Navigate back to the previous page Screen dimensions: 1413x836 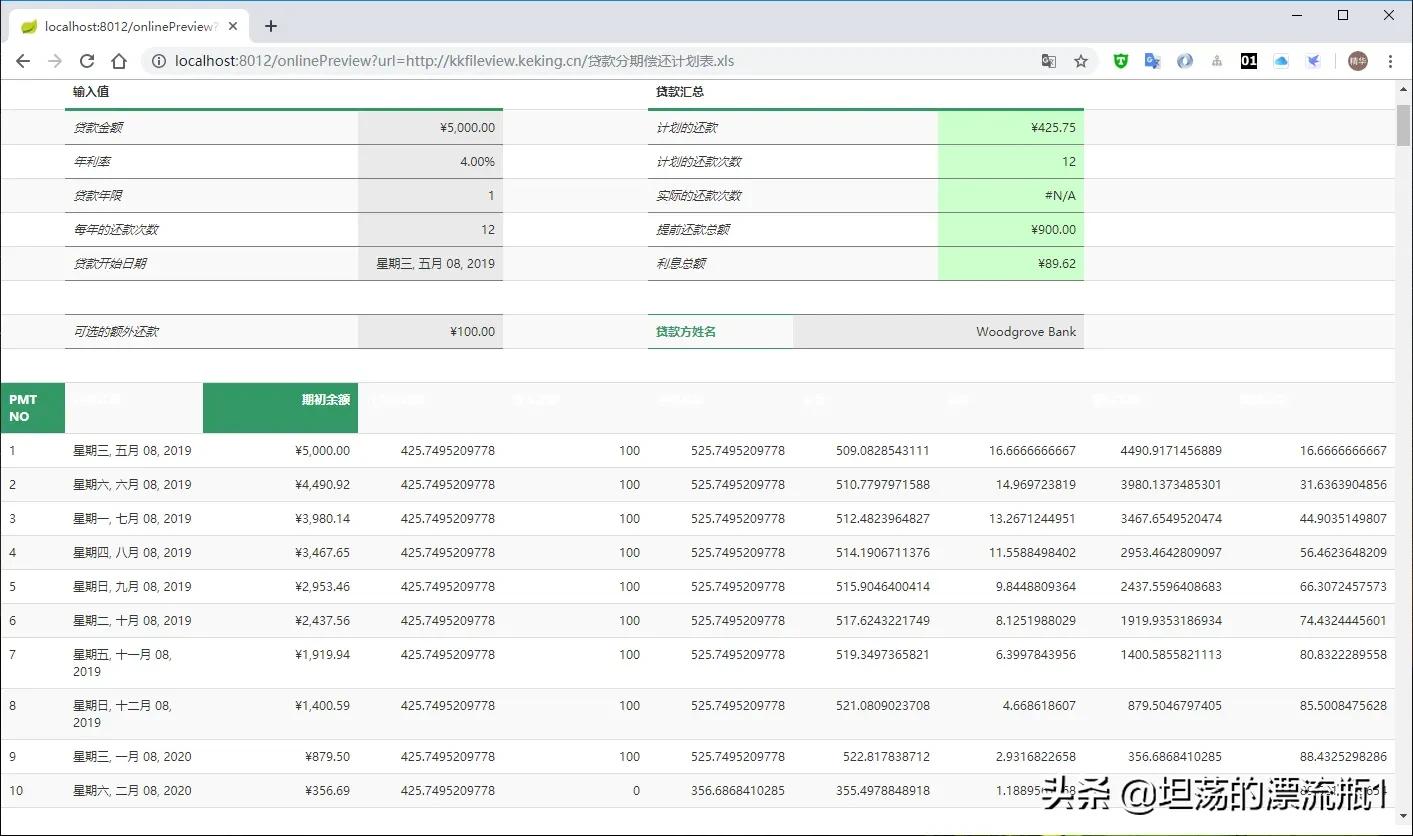(x=23, y=61)
